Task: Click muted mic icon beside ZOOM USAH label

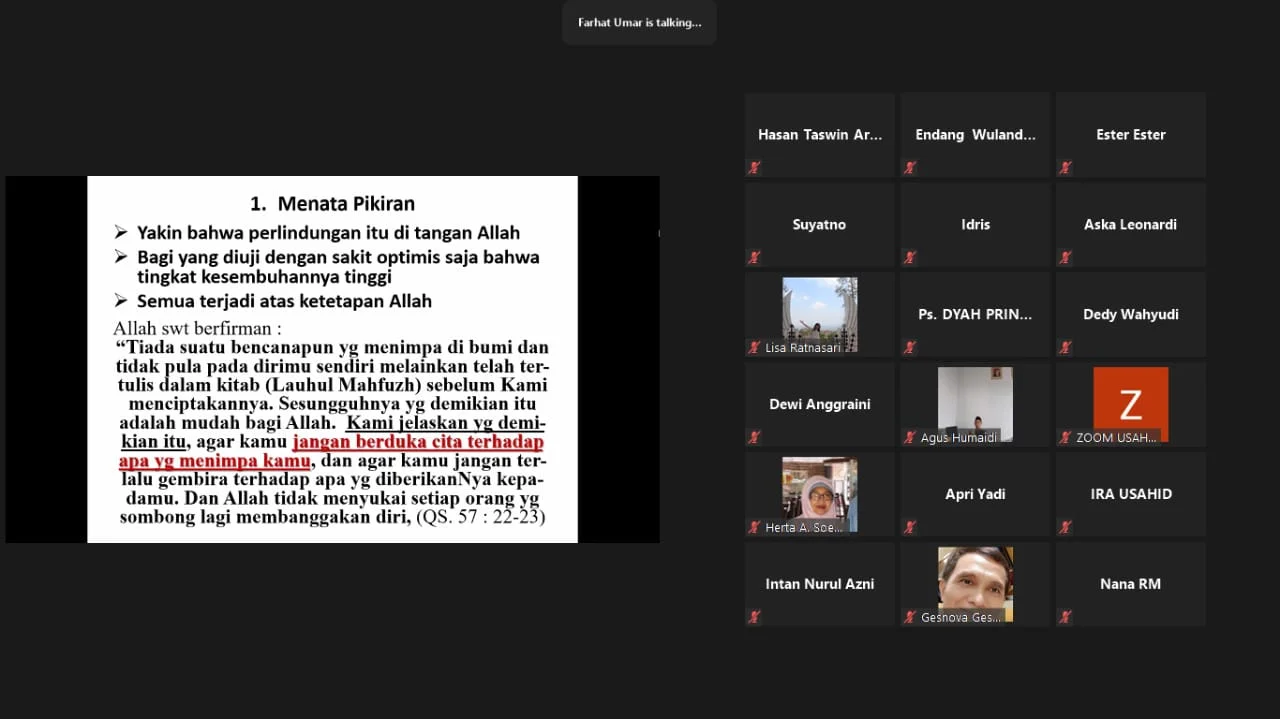Action: coord(1066,438)
